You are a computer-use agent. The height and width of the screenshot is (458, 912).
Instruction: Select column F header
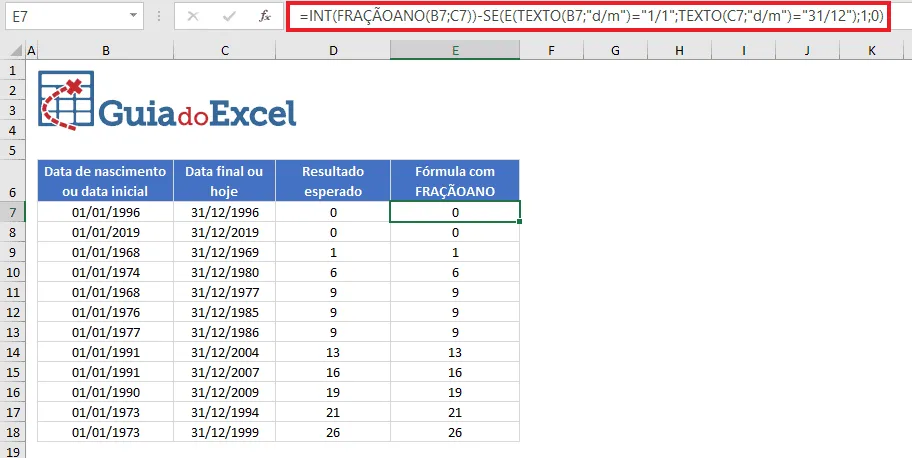click(551, 51)
